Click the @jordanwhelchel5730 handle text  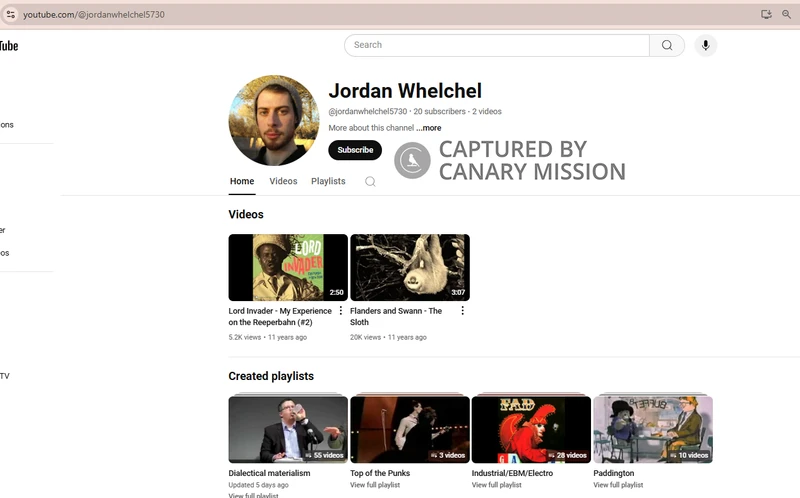368,111
